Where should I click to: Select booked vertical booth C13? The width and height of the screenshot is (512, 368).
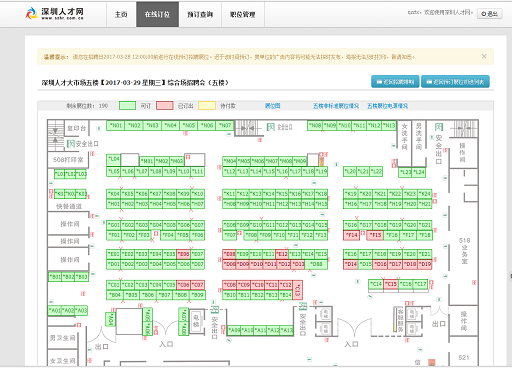tap(298, 290)
